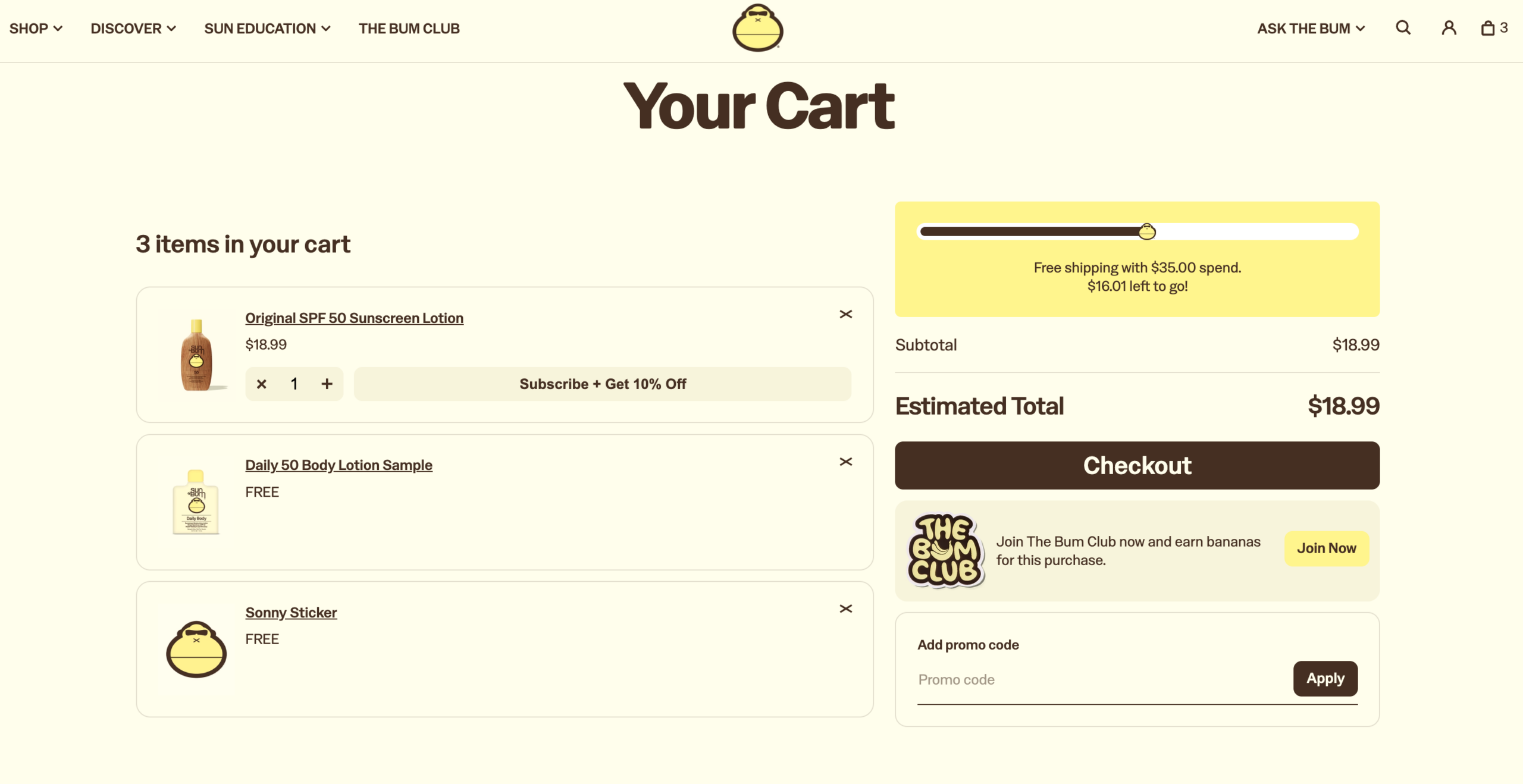Screen dimensions: 1523x784
Task: Expand the Sun Education dropdown
Action: (x=267, y=29)
